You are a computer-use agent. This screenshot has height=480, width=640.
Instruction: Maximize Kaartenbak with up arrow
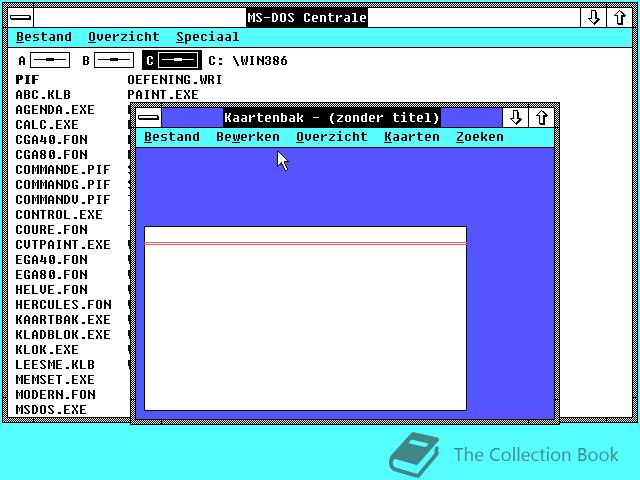coord(542,118)
